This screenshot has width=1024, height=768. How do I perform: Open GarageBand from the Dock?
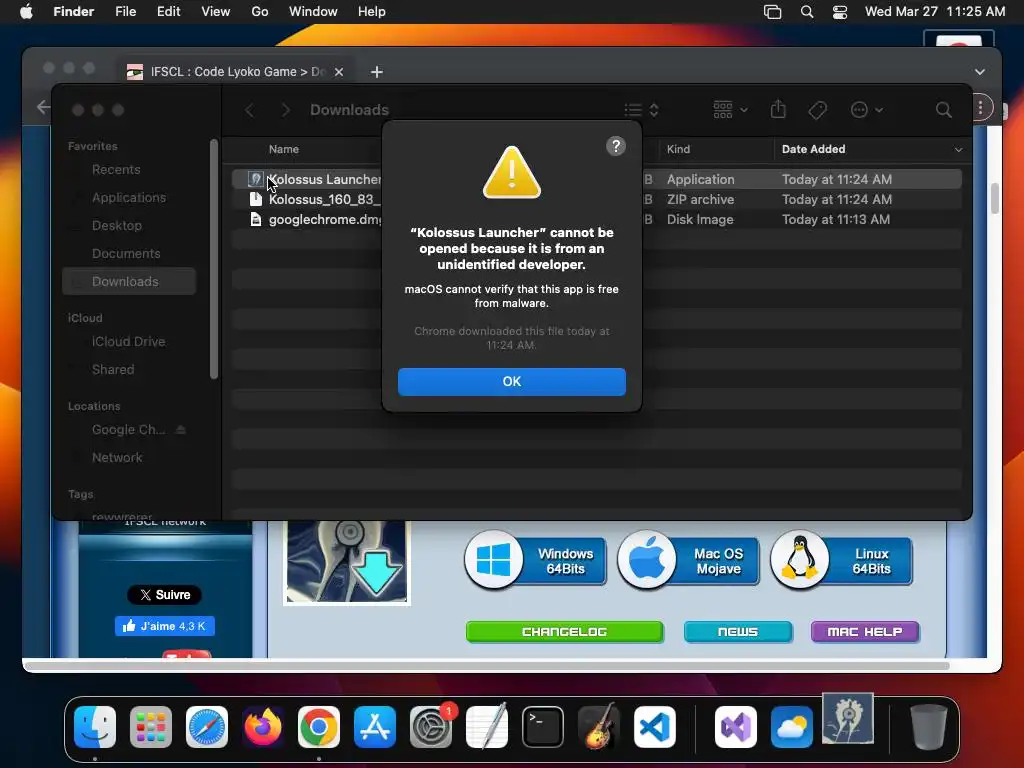coord(598,727)
